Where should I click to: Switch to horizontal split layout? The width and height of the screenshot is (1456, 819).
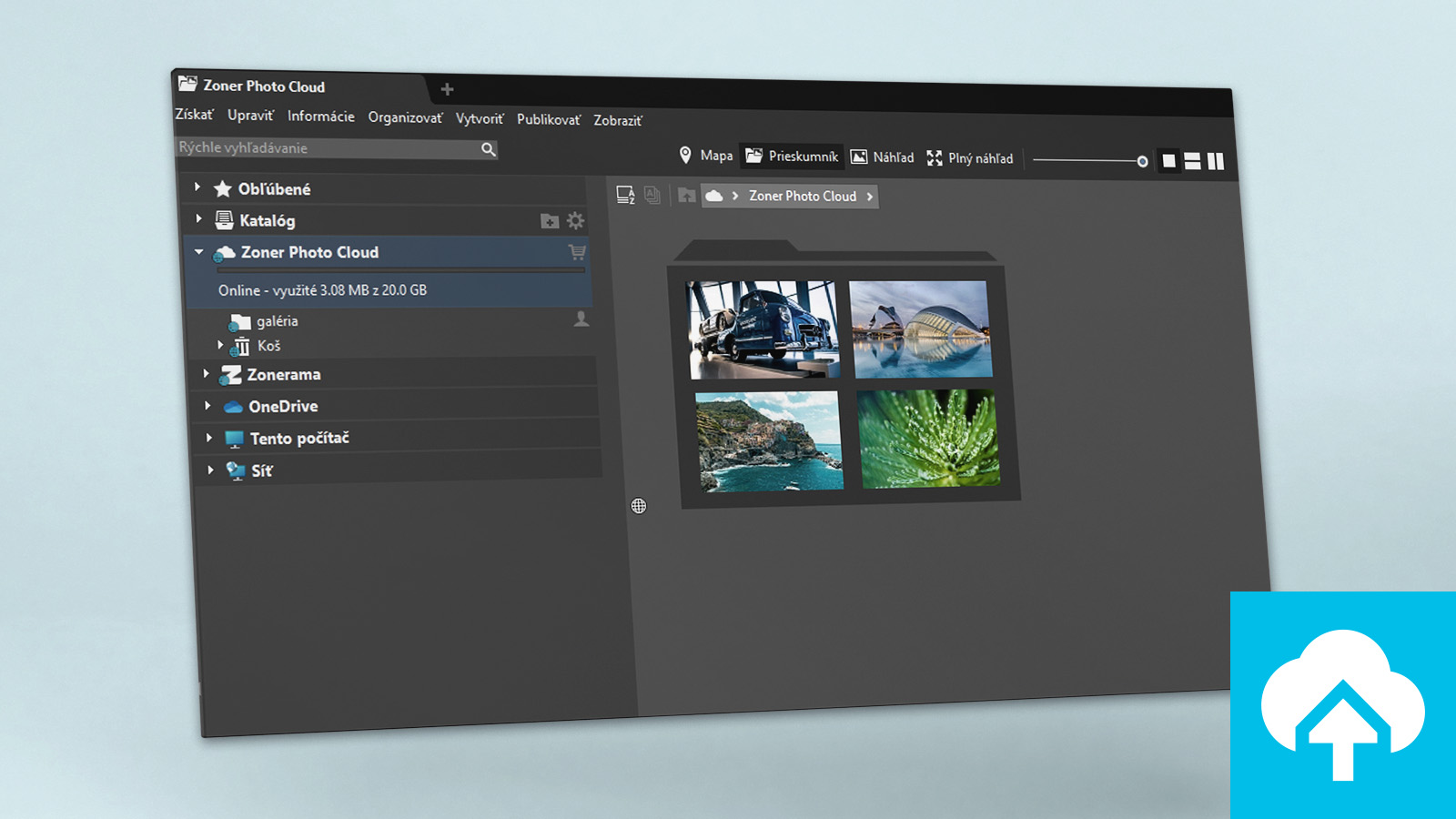(1192, 161)
